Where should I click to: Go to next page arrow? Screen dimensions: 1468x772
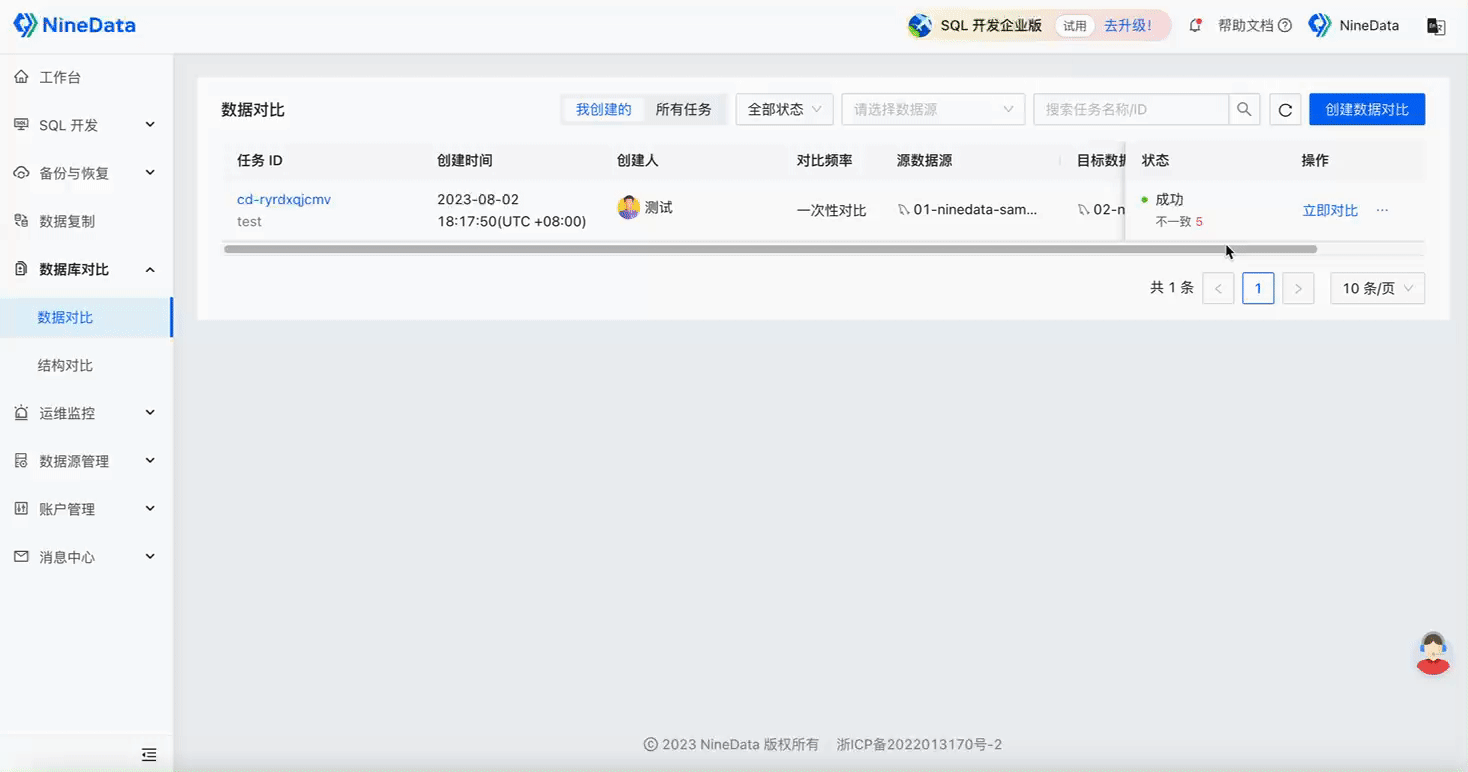[x=1298, y=288]
